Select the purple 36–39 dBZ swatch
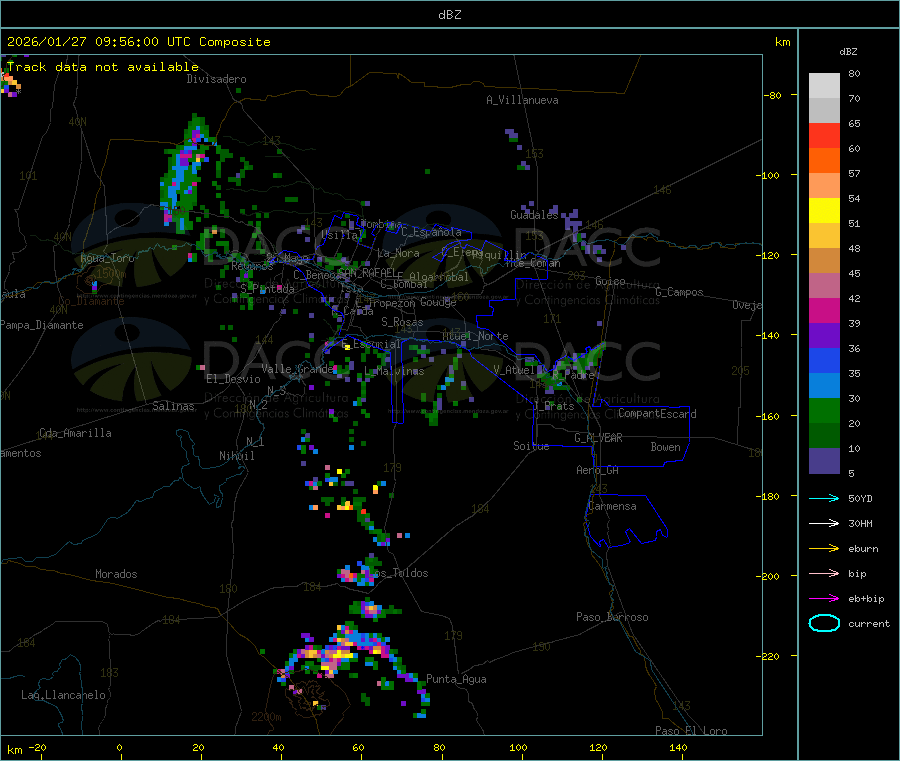The height and width of the screenshot is (761, 900). [x=824, y=336]
